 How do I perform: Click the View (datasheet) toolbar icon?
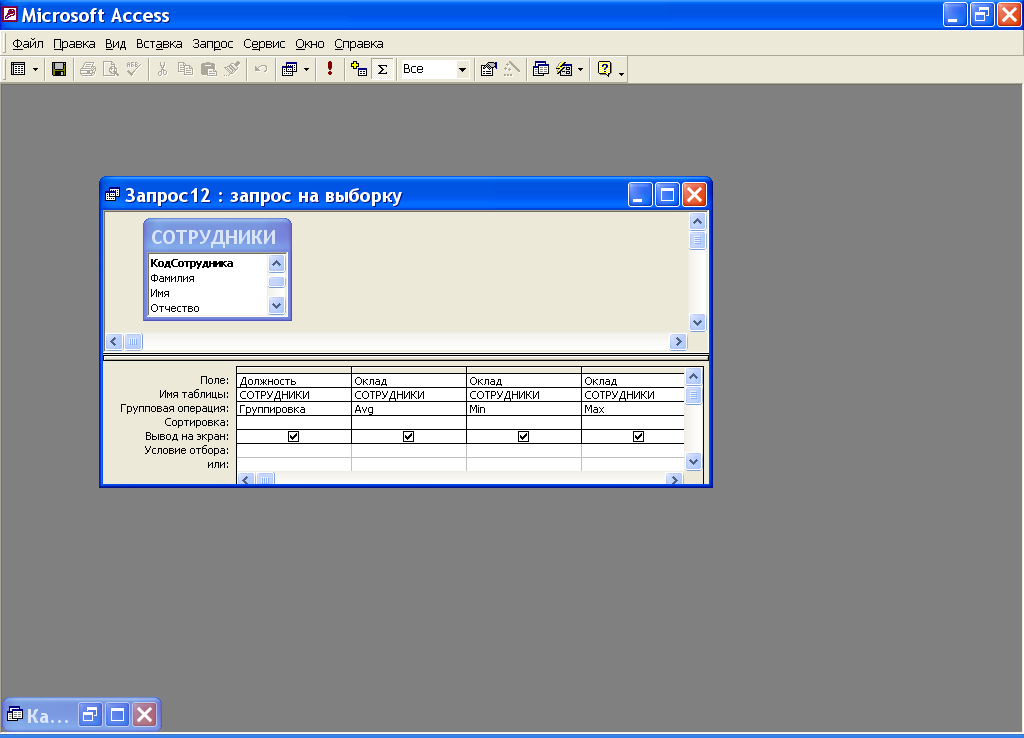(18, 69)
